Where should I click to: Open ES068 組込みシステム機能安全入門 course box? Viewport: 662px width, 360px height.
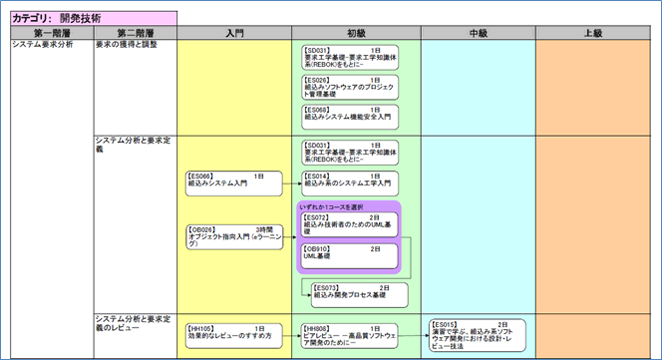[x=350, y=117]
